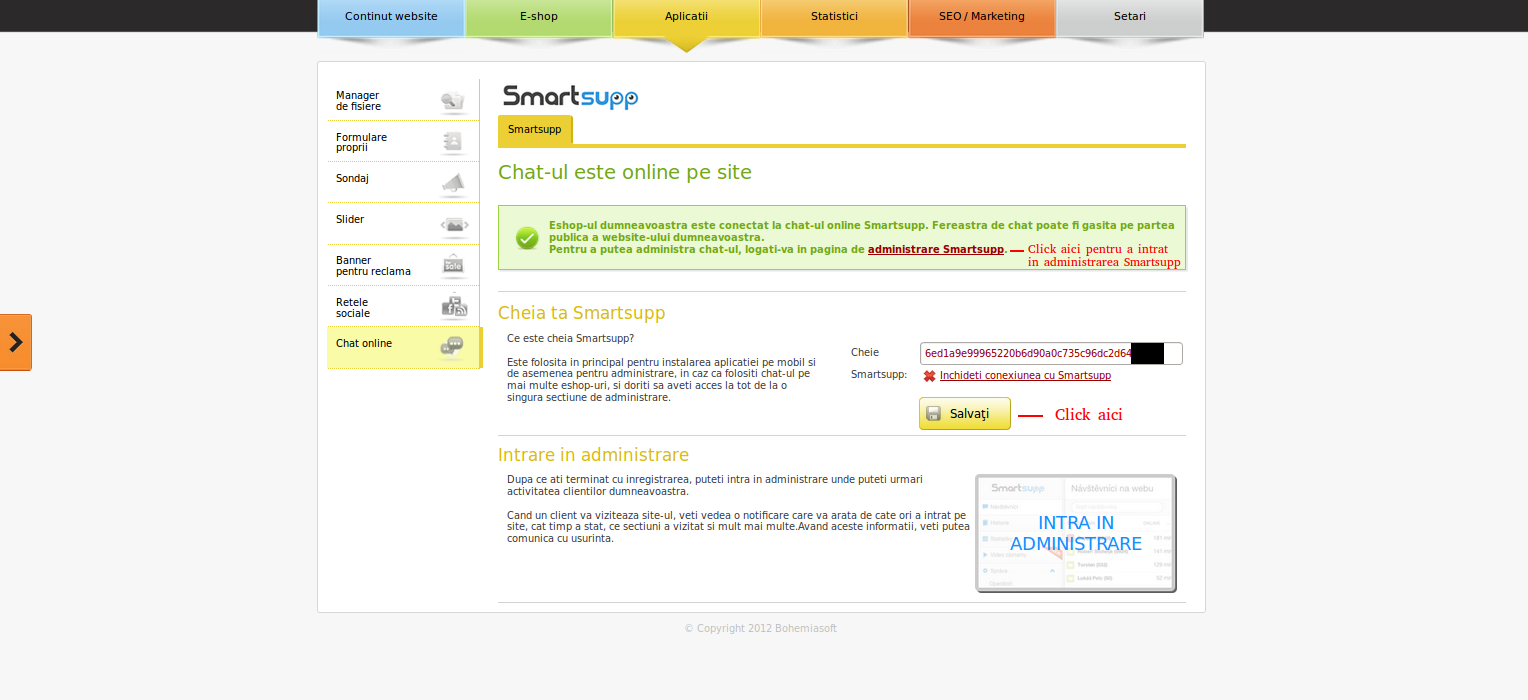
Task: Click the green success checkmark icon
Action: coord(527,238)
